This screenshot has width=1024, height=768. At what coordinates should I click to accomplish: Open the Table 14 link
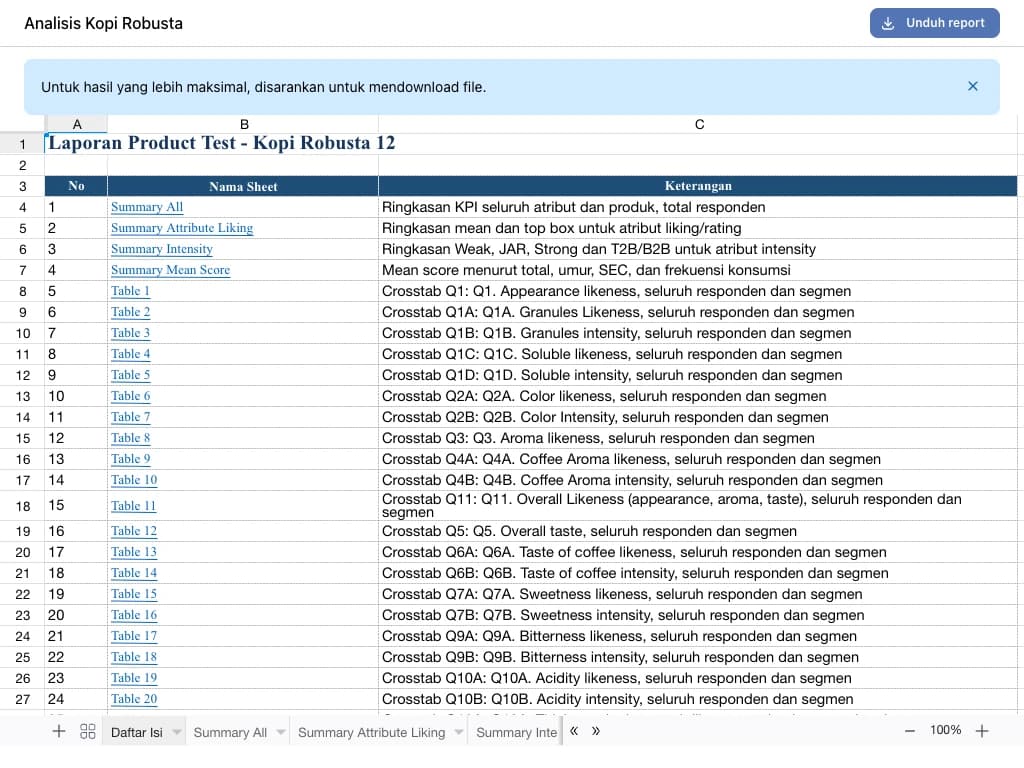134,573
